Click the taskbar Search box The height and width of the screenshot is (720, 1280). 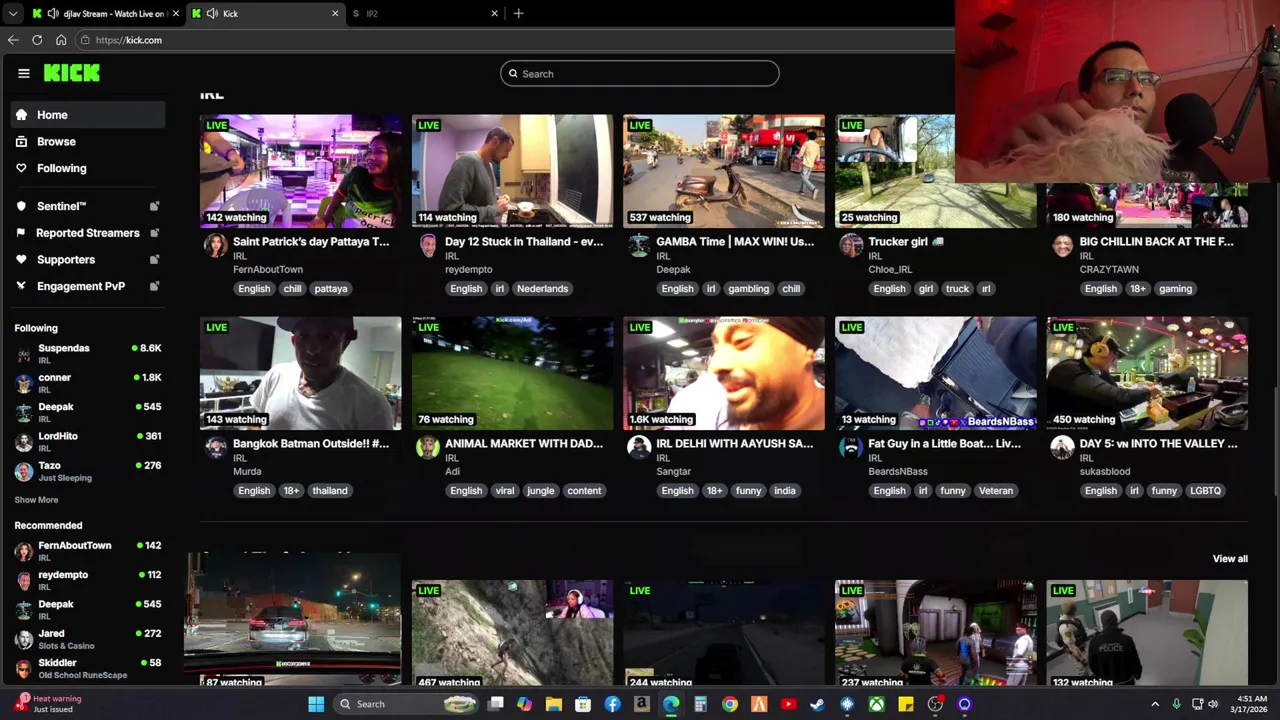(x=408, y=704)
